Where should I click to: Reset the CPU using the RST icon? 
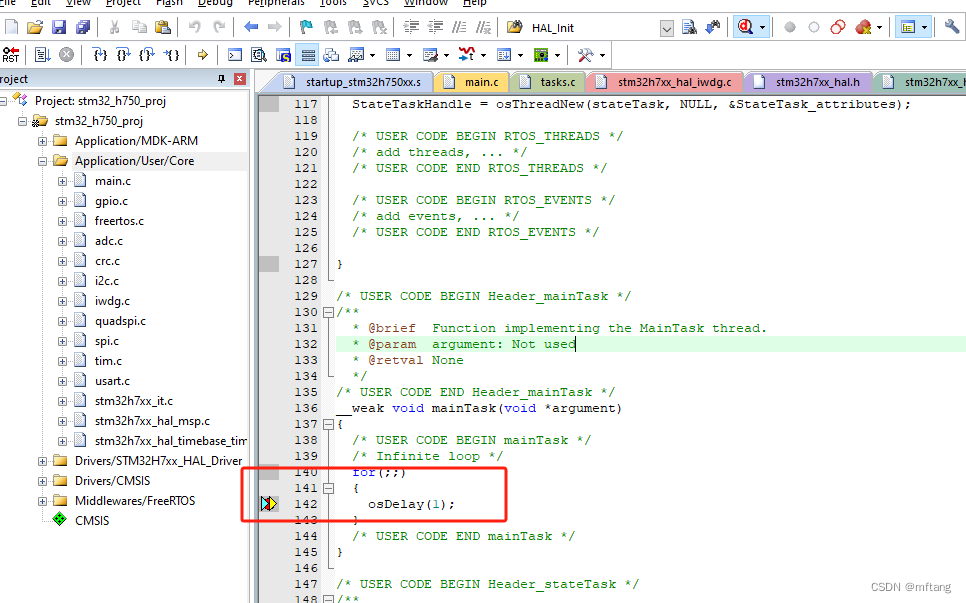pos(11,54)
